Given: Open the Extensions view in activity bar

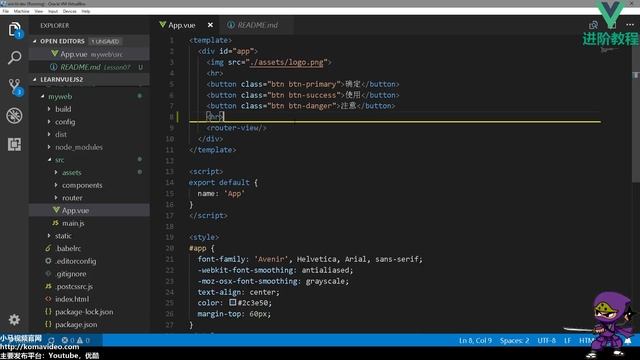Looking at the screenshot, I should click(14, 144).
